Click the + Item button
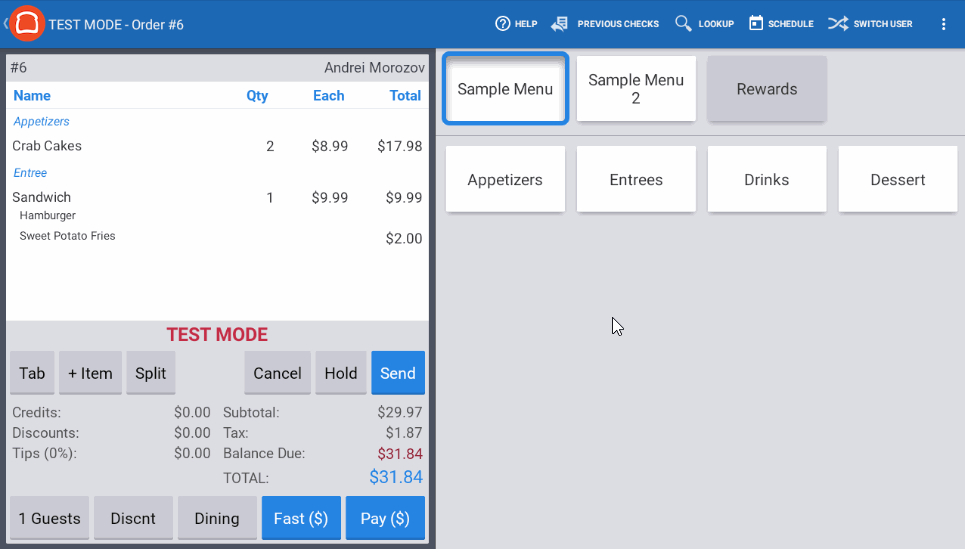Screen dimensions: 965x549 (x=90, y=373)
